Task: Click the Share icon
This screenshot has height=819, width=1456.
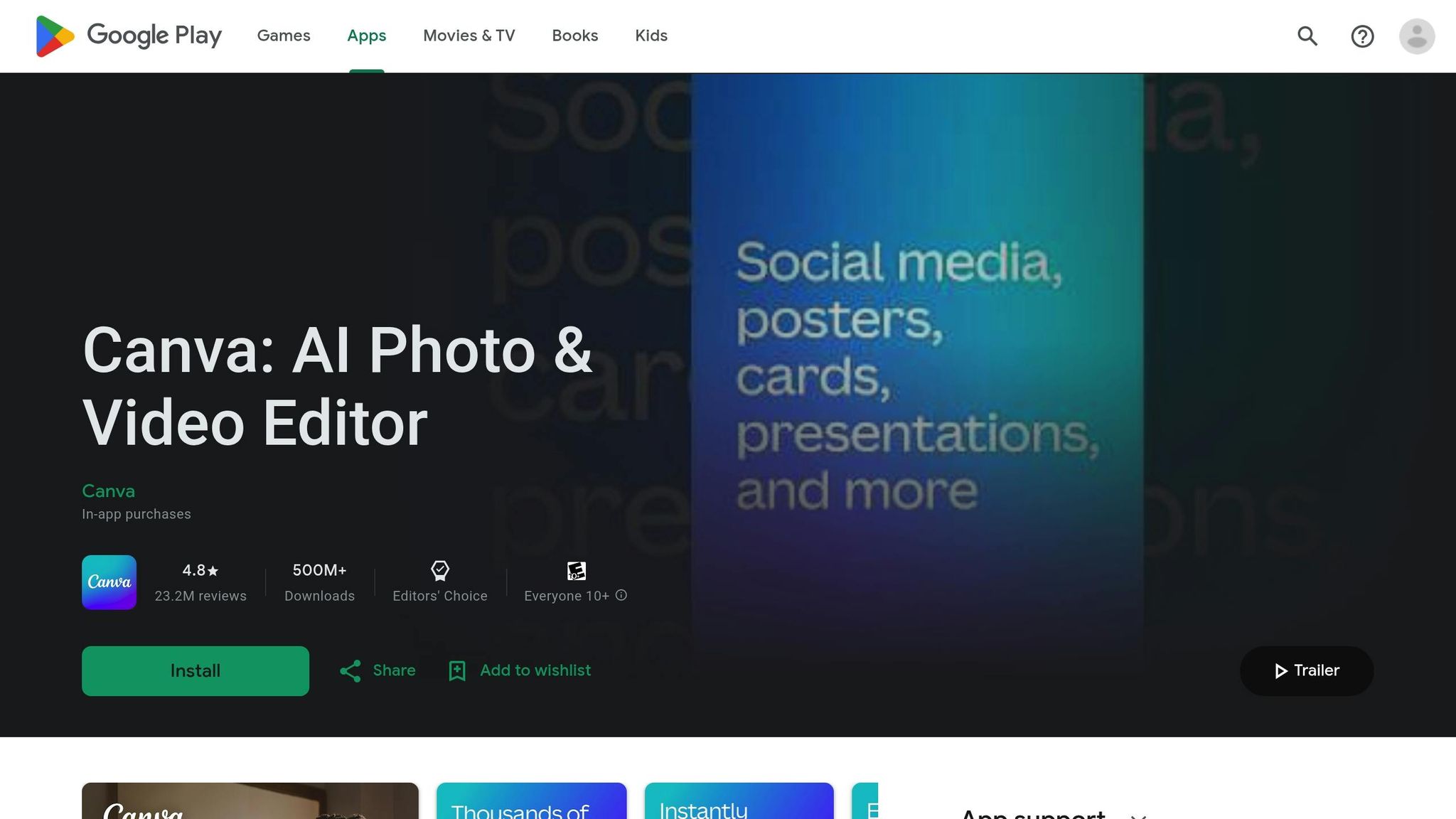Action: click(350, 670)
